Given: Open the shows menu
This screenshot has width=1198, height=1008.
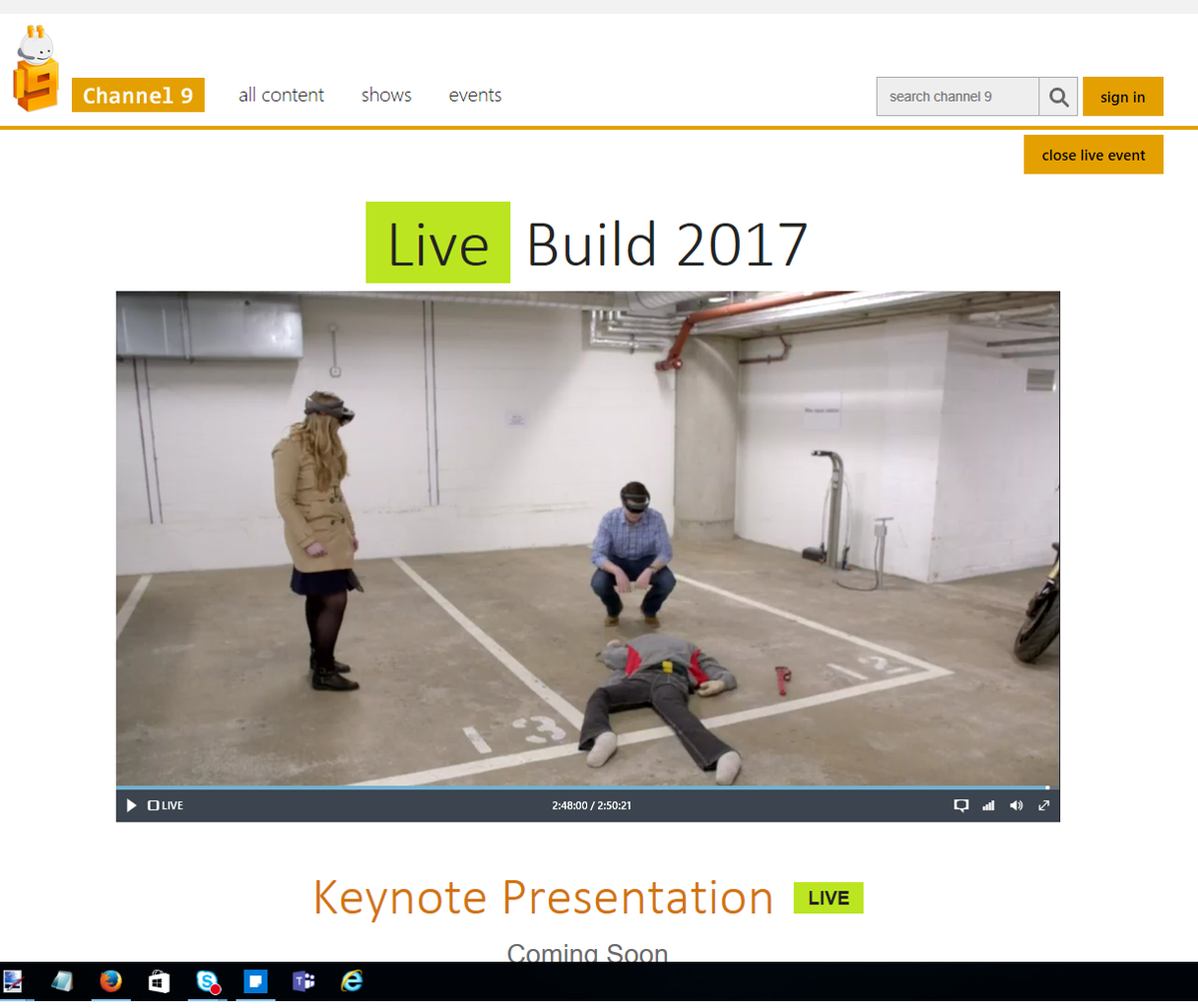Looking at the screenshot, I should pyautogui.click(x=386, y=95).
